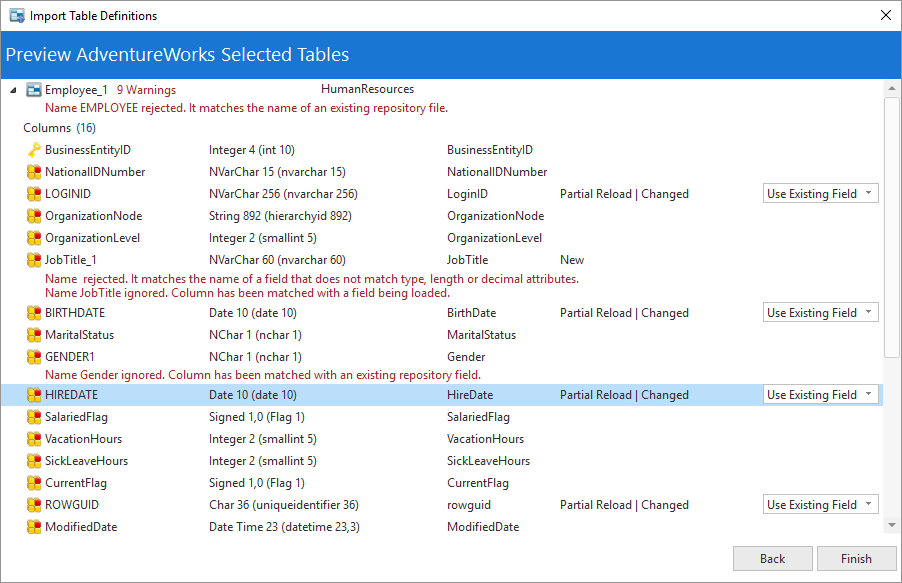Click the column icon beside OrganizationNode

(x=34, y=216)
